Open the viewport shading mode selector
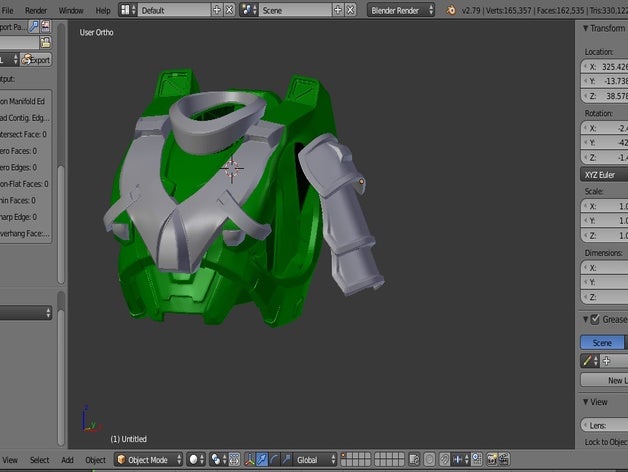This screenshot has width=628, height=472. point(196,460)
